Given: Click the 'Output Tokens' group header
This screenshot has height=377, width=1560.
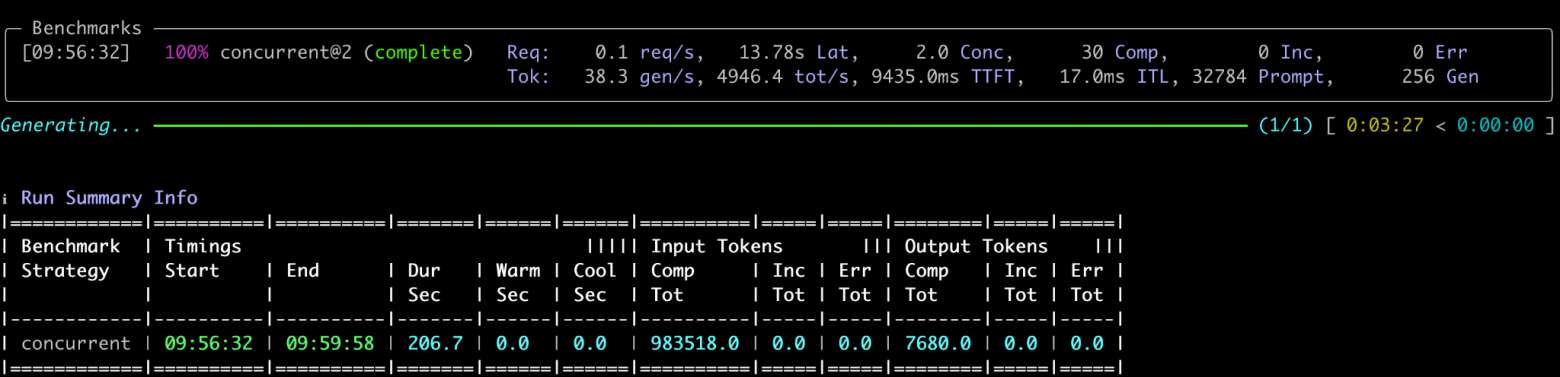Looking at the screenshot, I should 976,246.
